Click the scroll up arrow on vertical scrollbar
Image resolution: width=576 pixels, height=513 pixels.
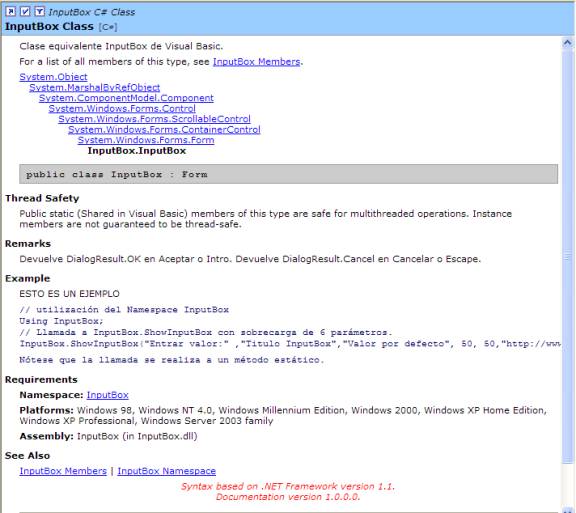[568, 43]
